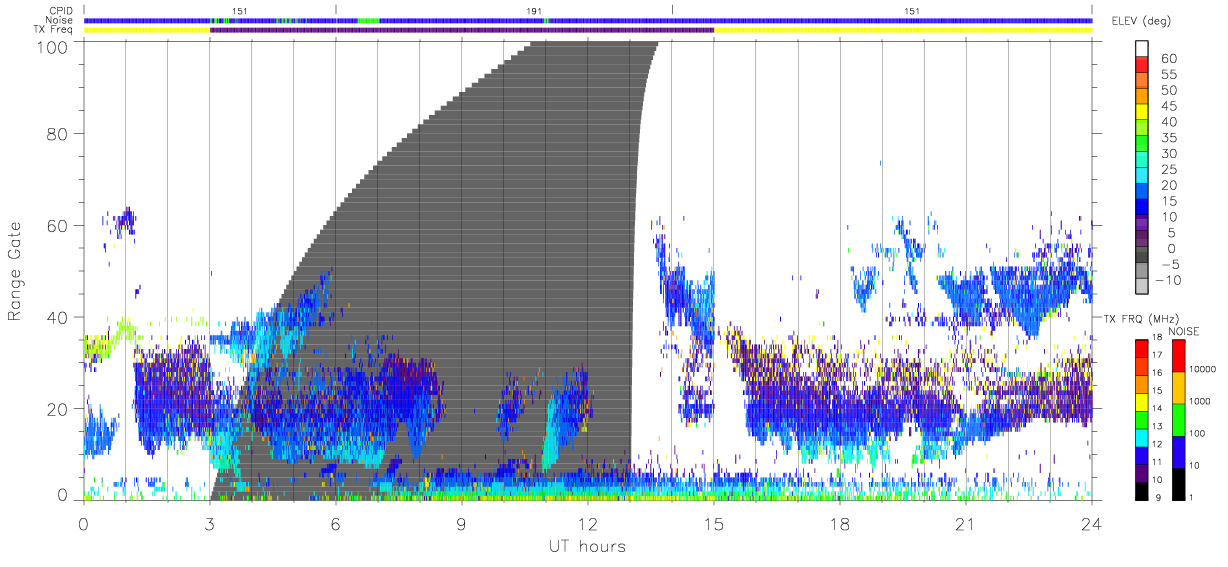
Task: Click the red 55–60 degree ELEV color band
Action: click(1142, 66)
